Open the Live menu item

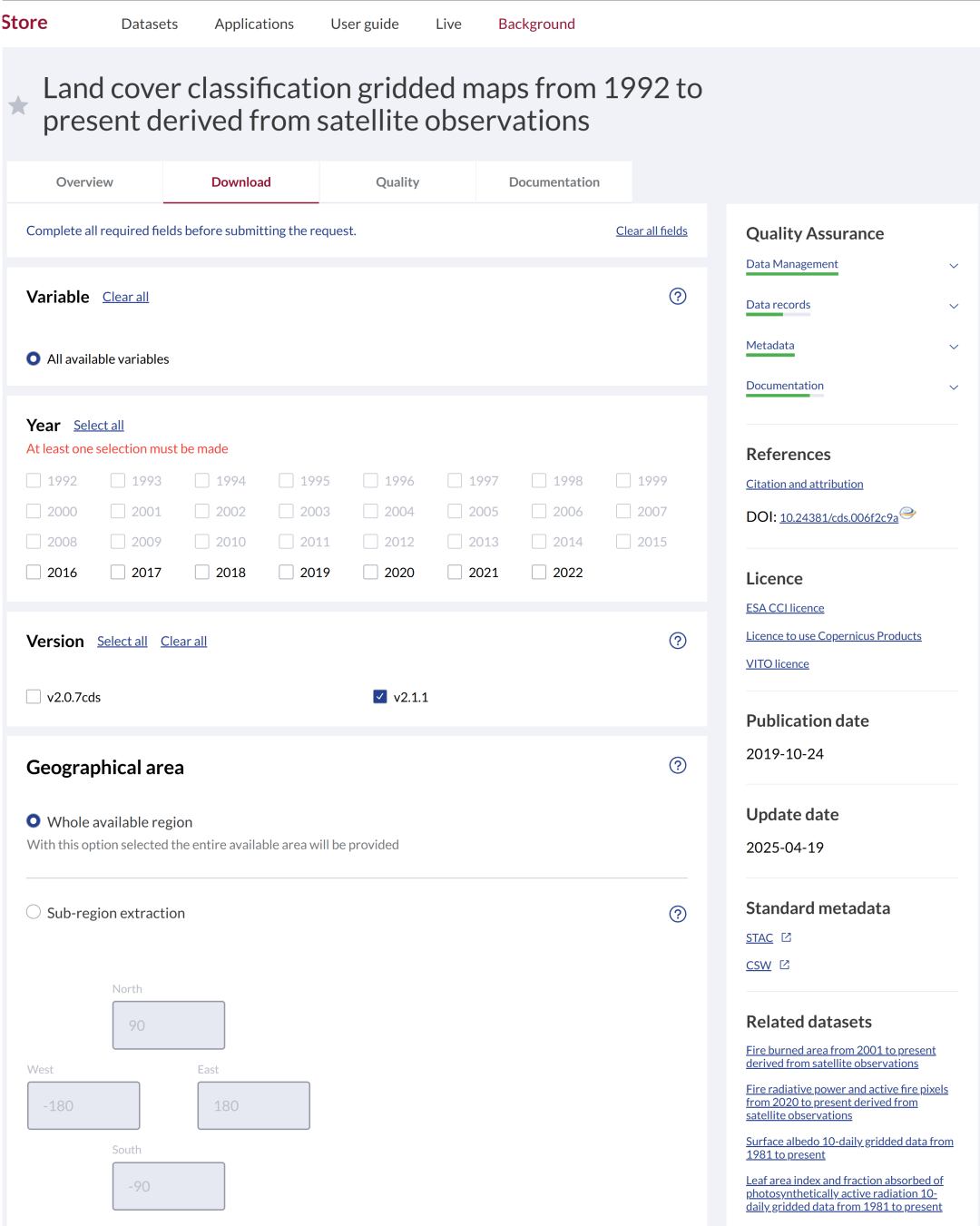(x=448, y=24)
